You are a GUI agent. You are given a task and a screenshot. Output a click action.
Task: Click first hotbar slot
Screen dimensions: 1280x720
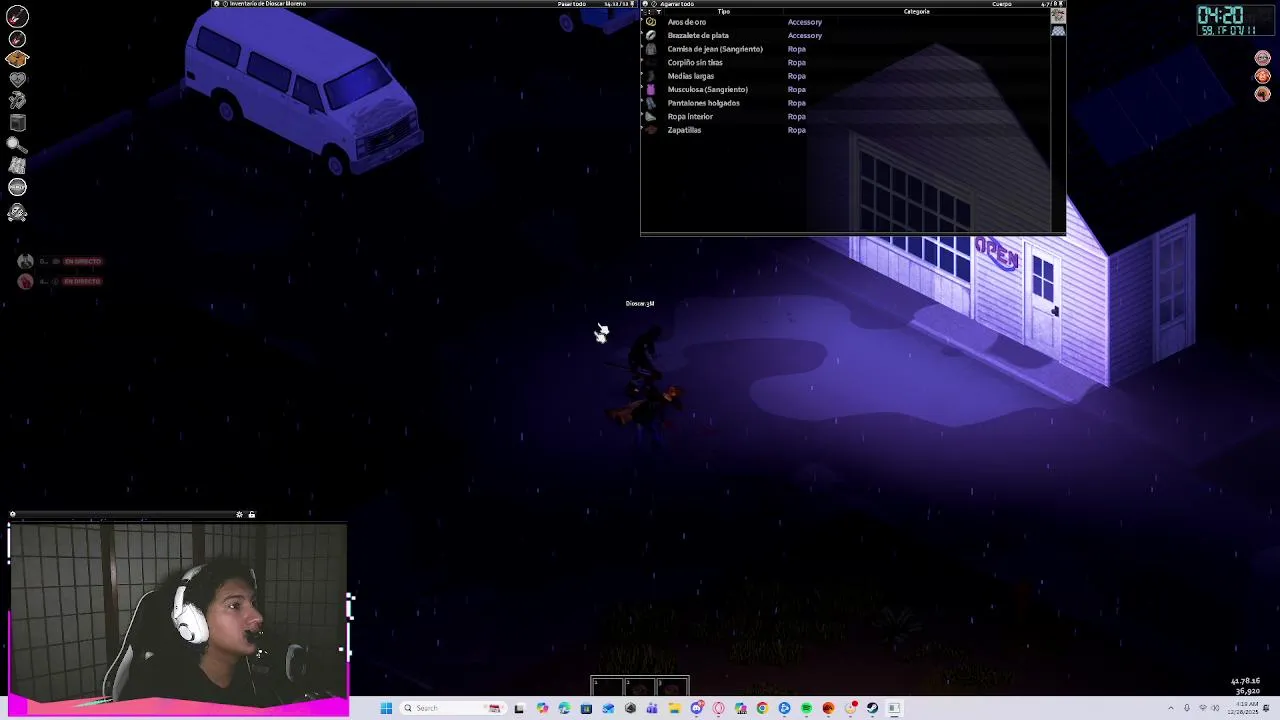pos(607,686)
